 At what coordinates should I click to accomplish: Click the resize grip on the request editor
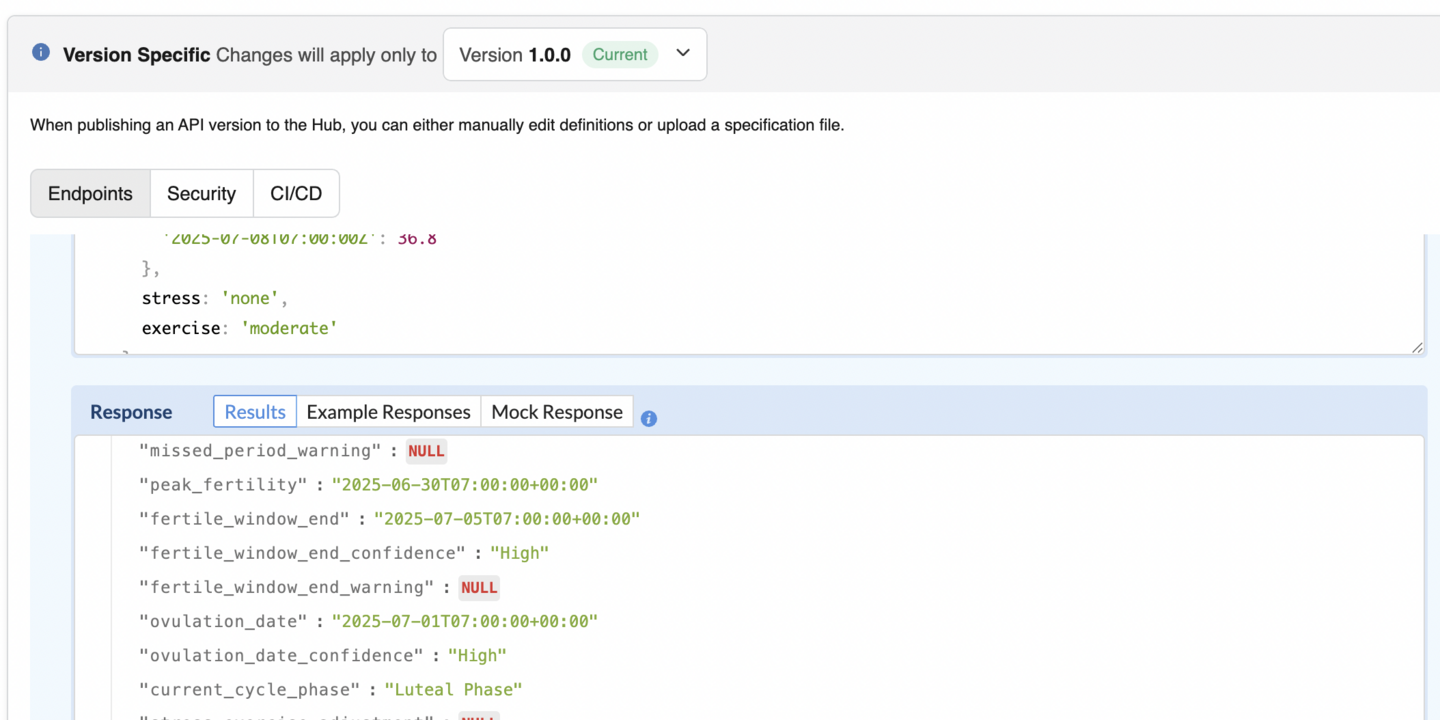[1416, 347]
